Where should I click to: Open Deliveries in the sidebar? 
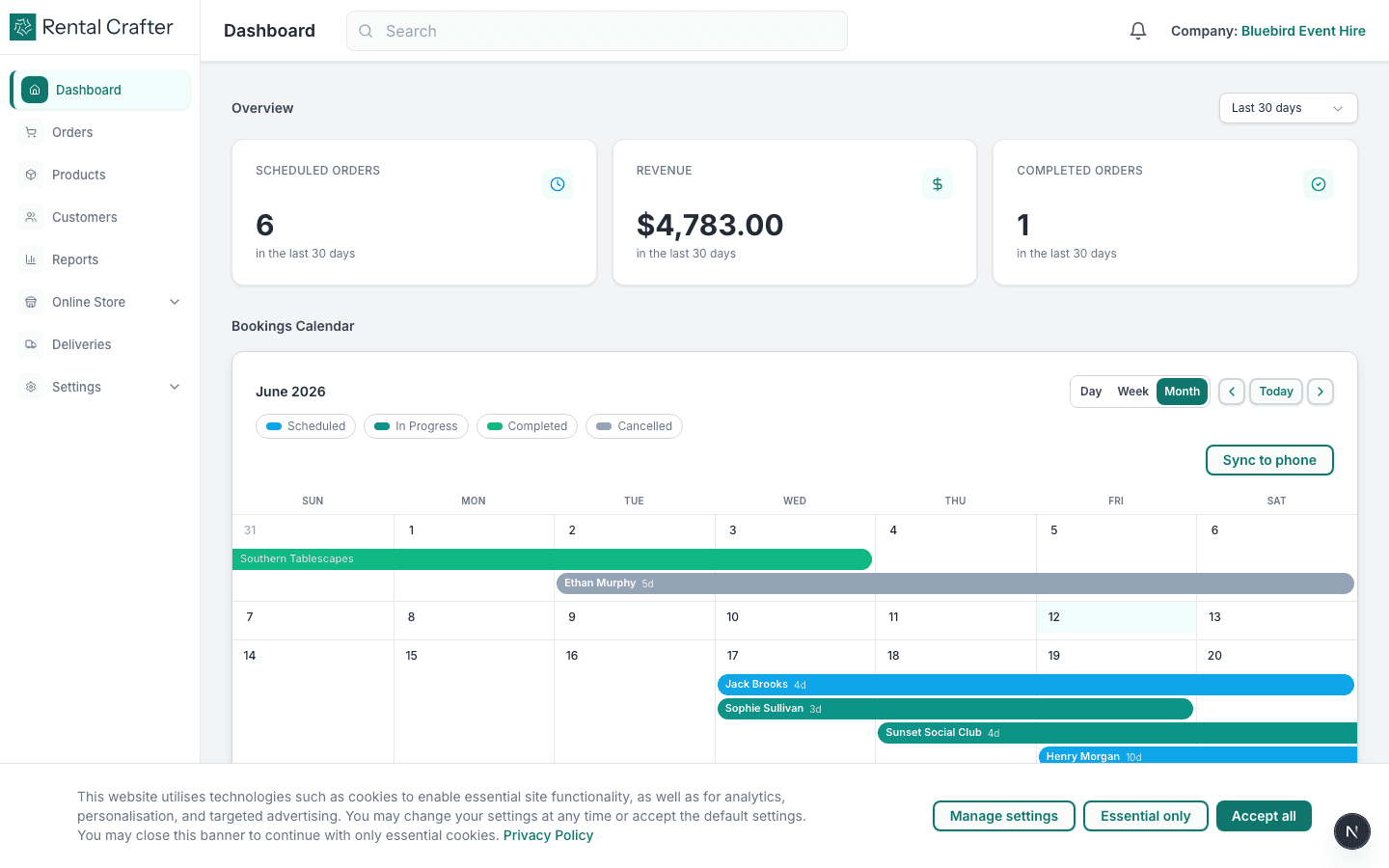[x=101, y=344]
